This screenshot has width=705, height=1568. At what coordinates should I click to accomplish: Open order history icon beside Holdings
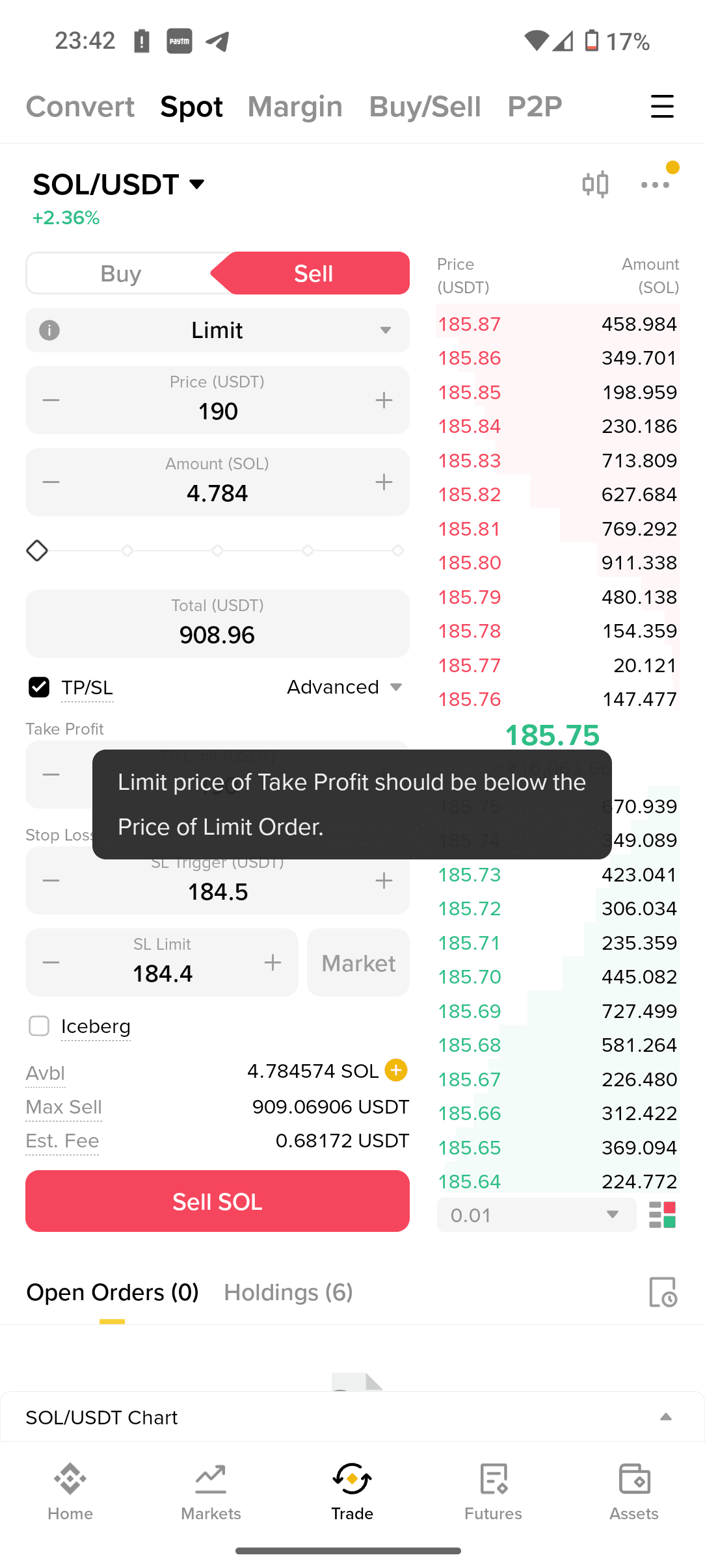coord(663,1292)
